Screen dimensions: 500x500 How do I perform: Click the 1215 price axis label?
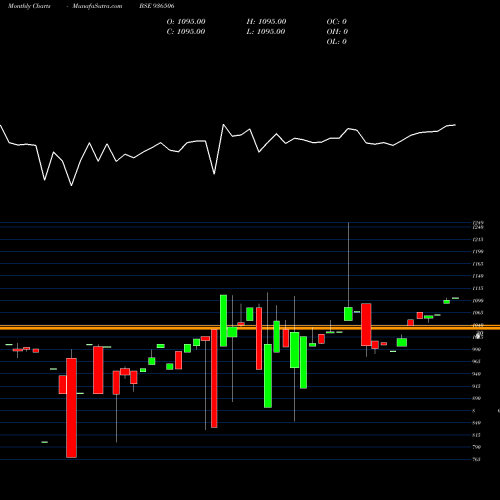(x=478, y=239)
